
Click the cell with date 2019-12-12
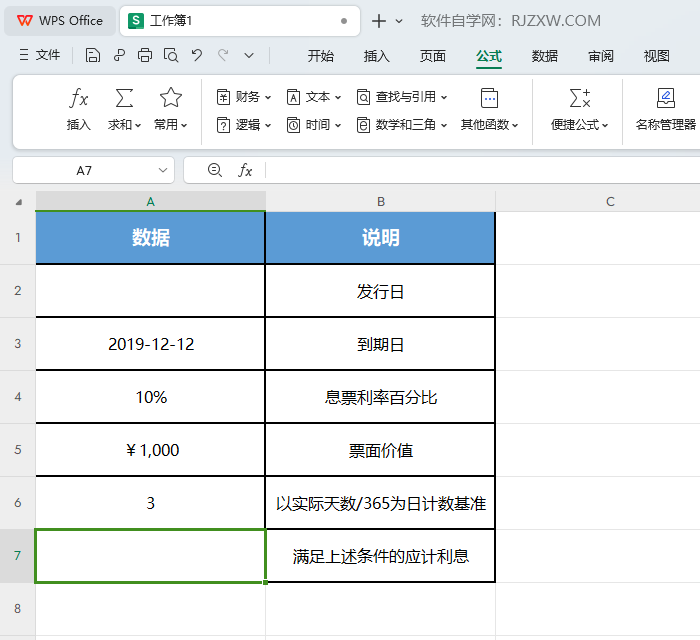pyautogui.click(x=150, y=344)
